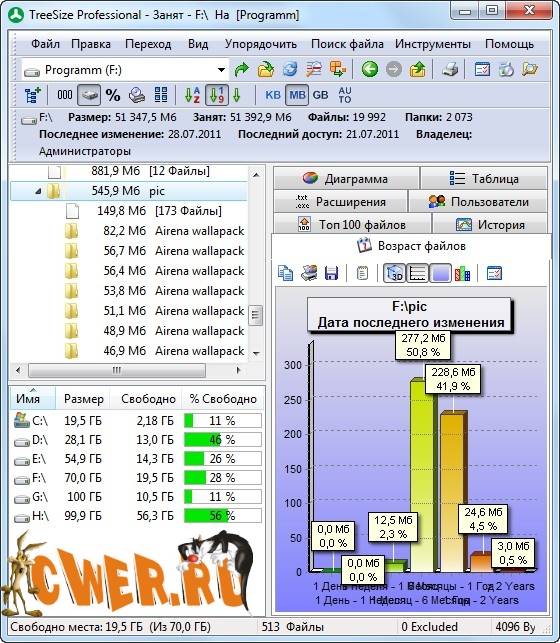This screenshot has width=560, height=643.
Task: Toggle percent display mode
Action: pos(113,95)
